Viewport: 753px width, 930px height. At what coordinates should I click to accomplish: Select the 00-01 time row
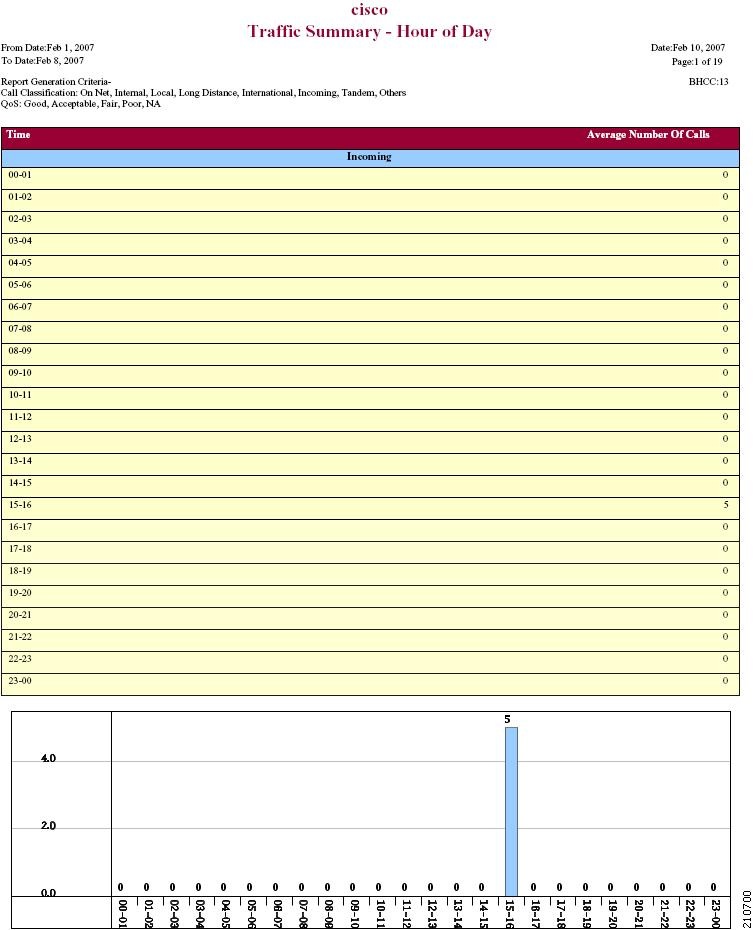click(370, 179)
